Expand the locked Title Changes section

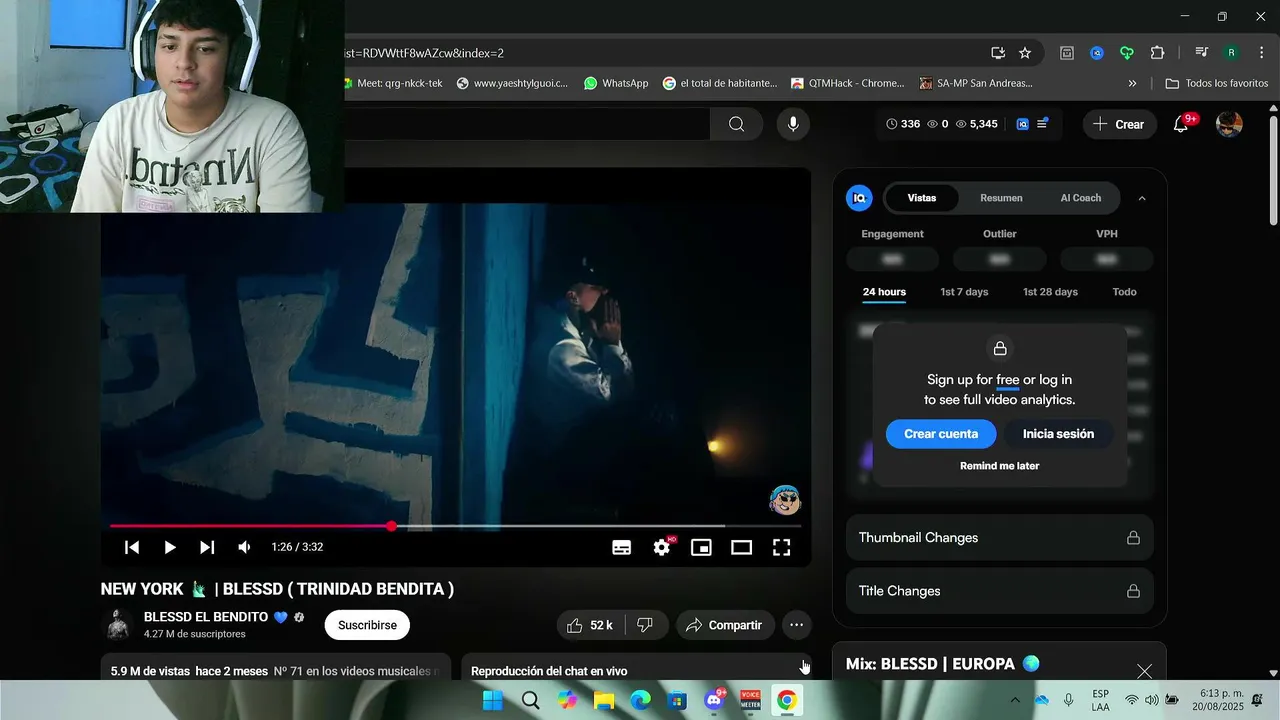click(999, 591)
